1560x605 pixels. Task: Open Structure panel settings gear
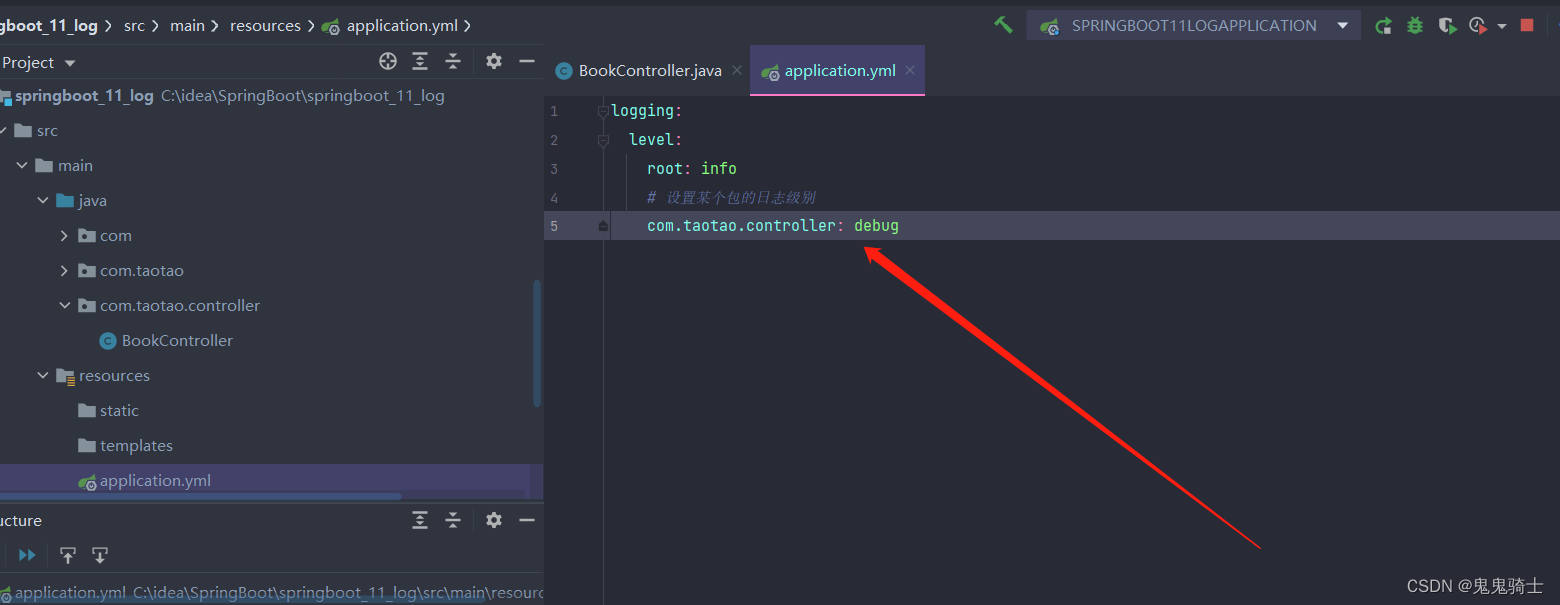pyautogui.click(x=494, y=520)
